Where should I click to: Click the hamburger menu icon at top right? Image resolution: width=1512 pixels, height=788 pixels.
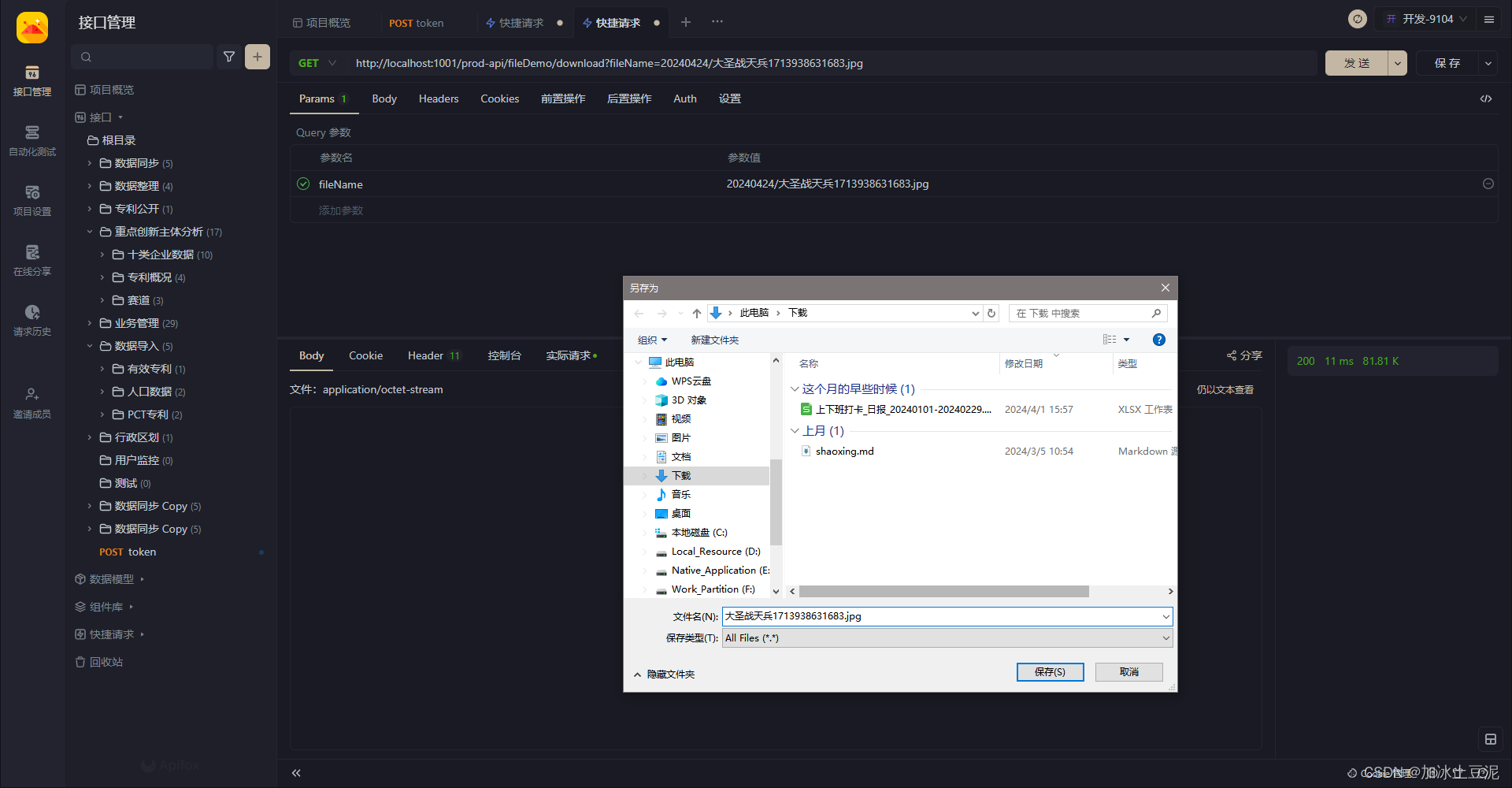tap(1489, 19)
